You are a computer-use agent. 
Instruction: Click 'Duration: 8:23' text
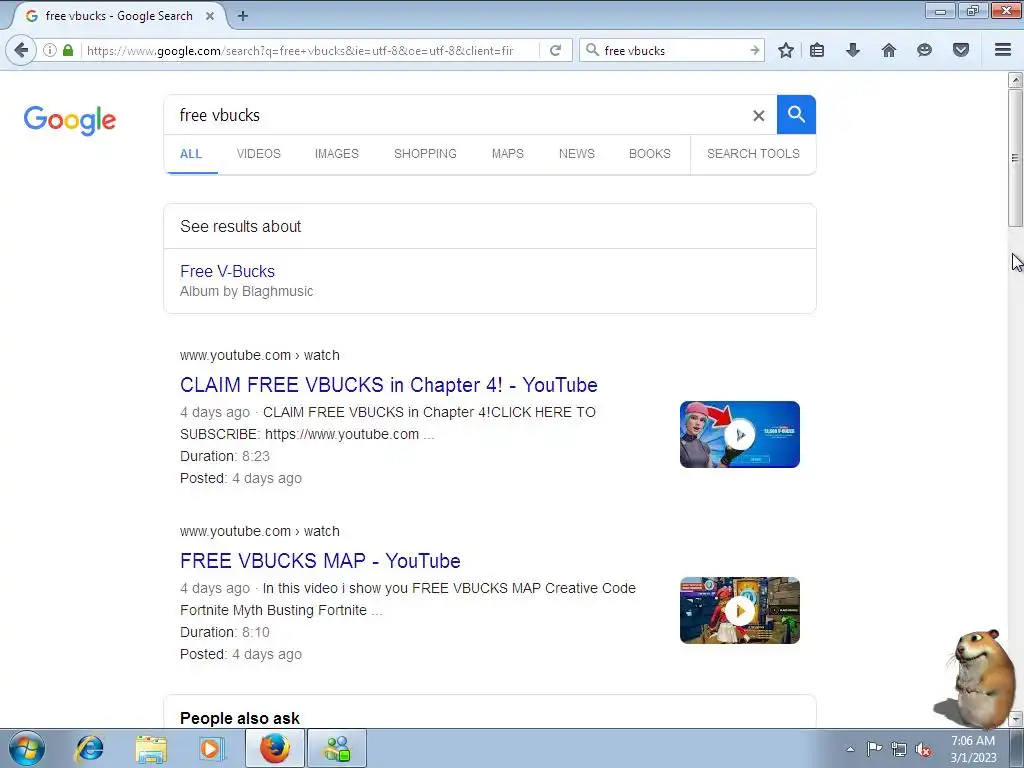point(225,456)
